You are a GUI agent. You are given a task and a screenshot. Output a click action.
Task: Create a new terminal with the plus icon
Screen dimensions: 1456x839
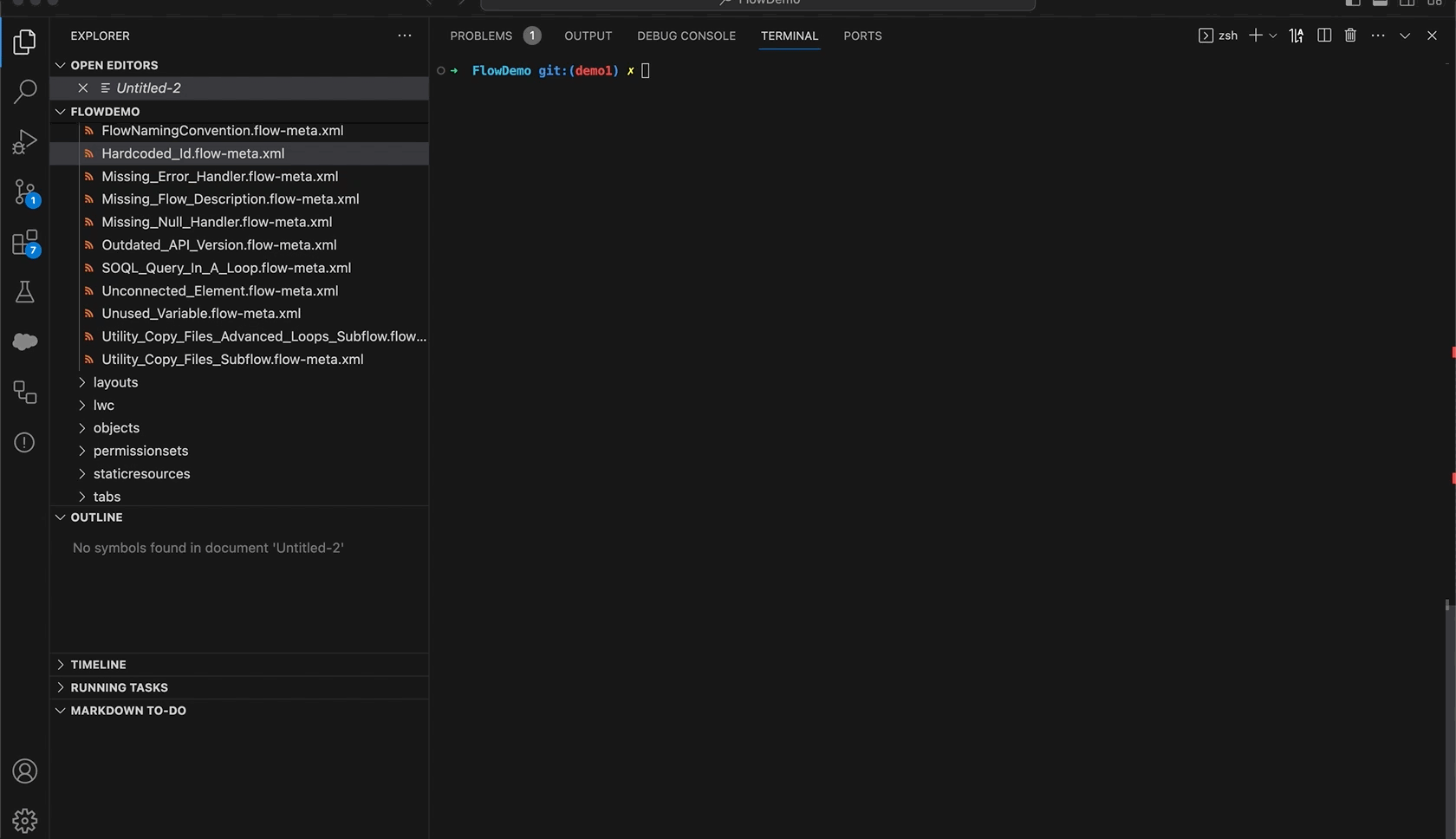pyautogui.click(x=1254, y=36)
